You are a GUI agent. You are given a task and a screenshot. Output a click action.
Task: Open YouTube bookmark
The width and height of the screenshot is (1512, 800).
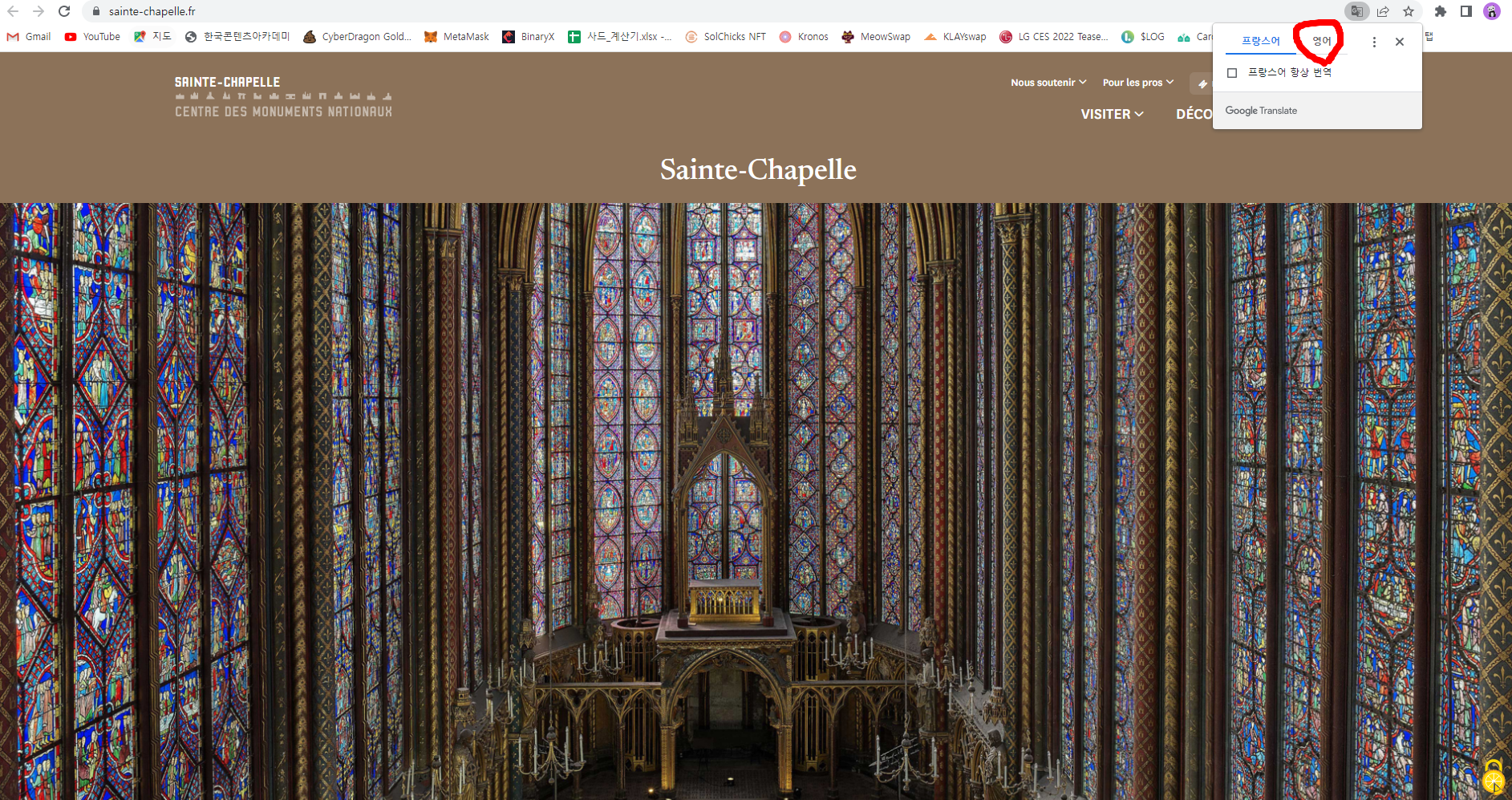[x=92, y=37]
